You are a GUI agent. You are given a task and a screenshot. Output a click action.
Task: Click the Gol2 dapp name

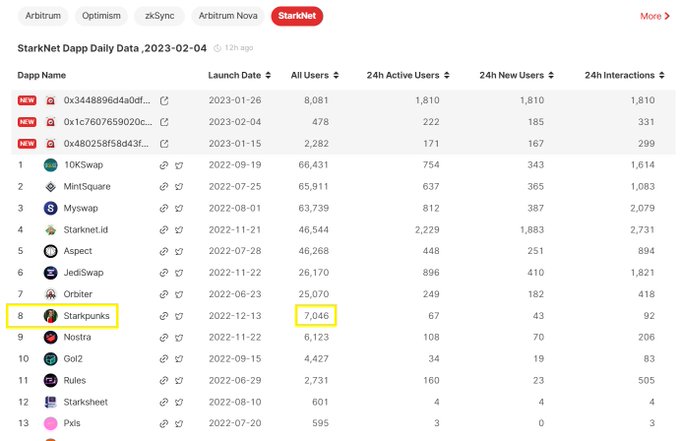73,359
